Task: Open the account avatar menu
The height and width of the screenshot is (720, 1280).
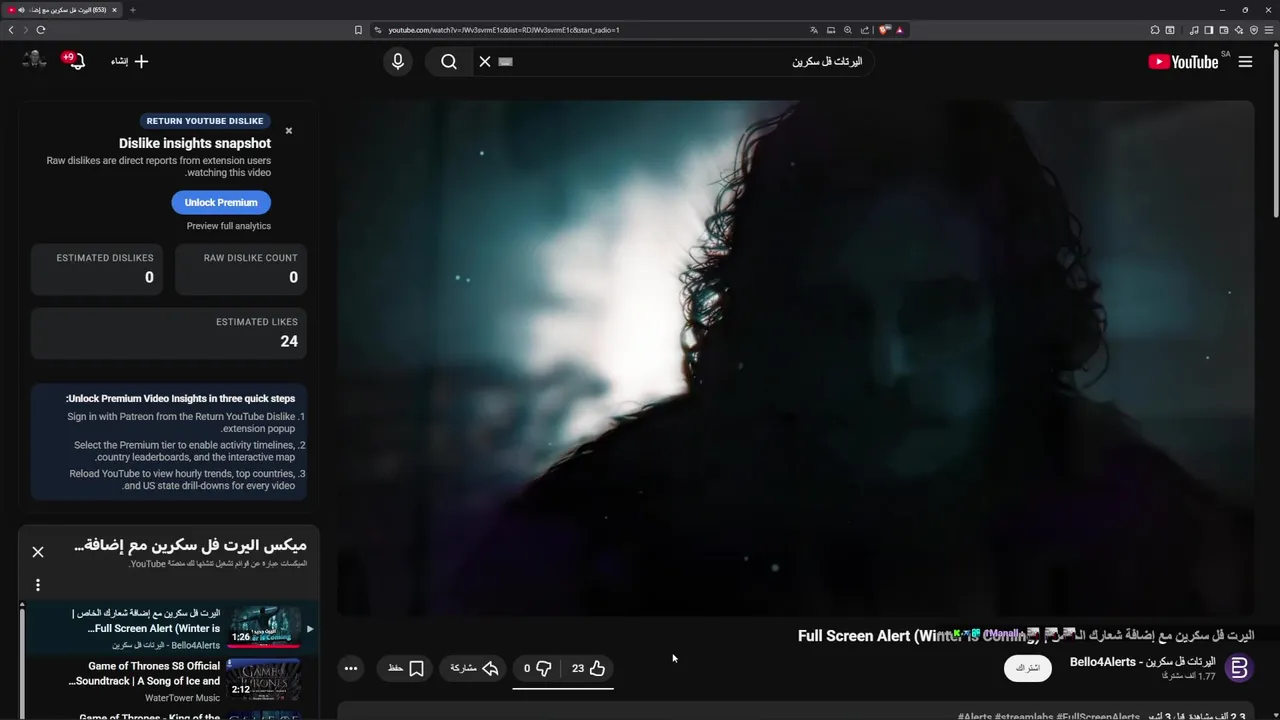Action: [x=35, y=60]
